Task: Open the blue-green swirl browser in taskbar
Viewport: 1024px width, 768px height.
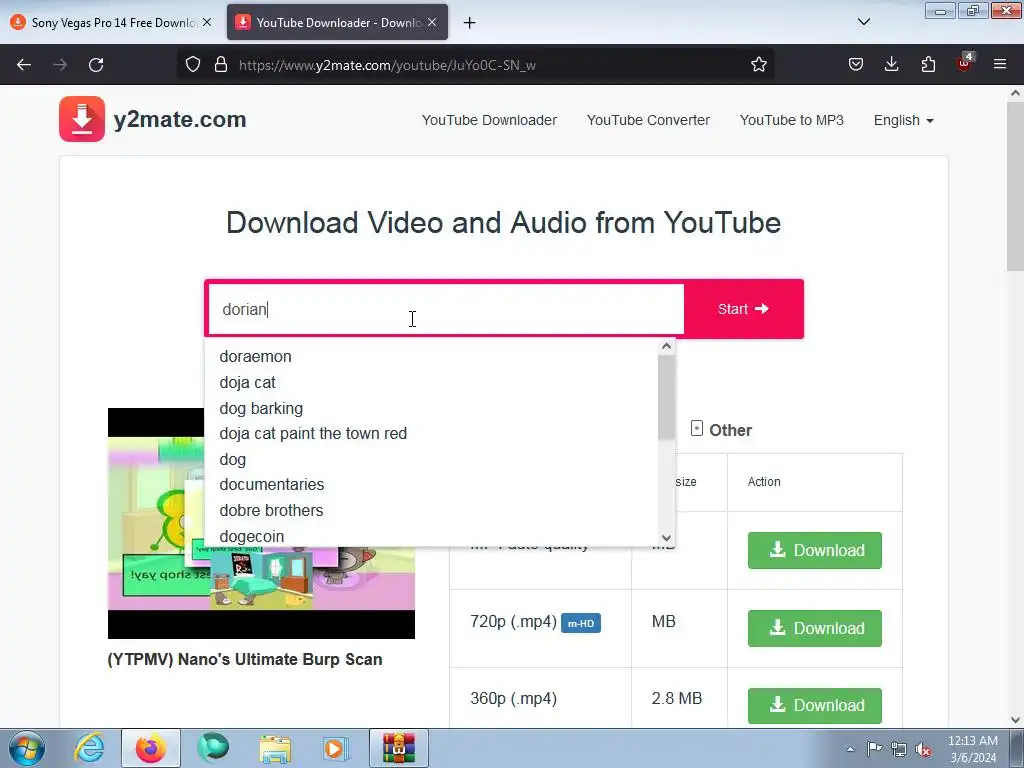Action: coord(213,748)
